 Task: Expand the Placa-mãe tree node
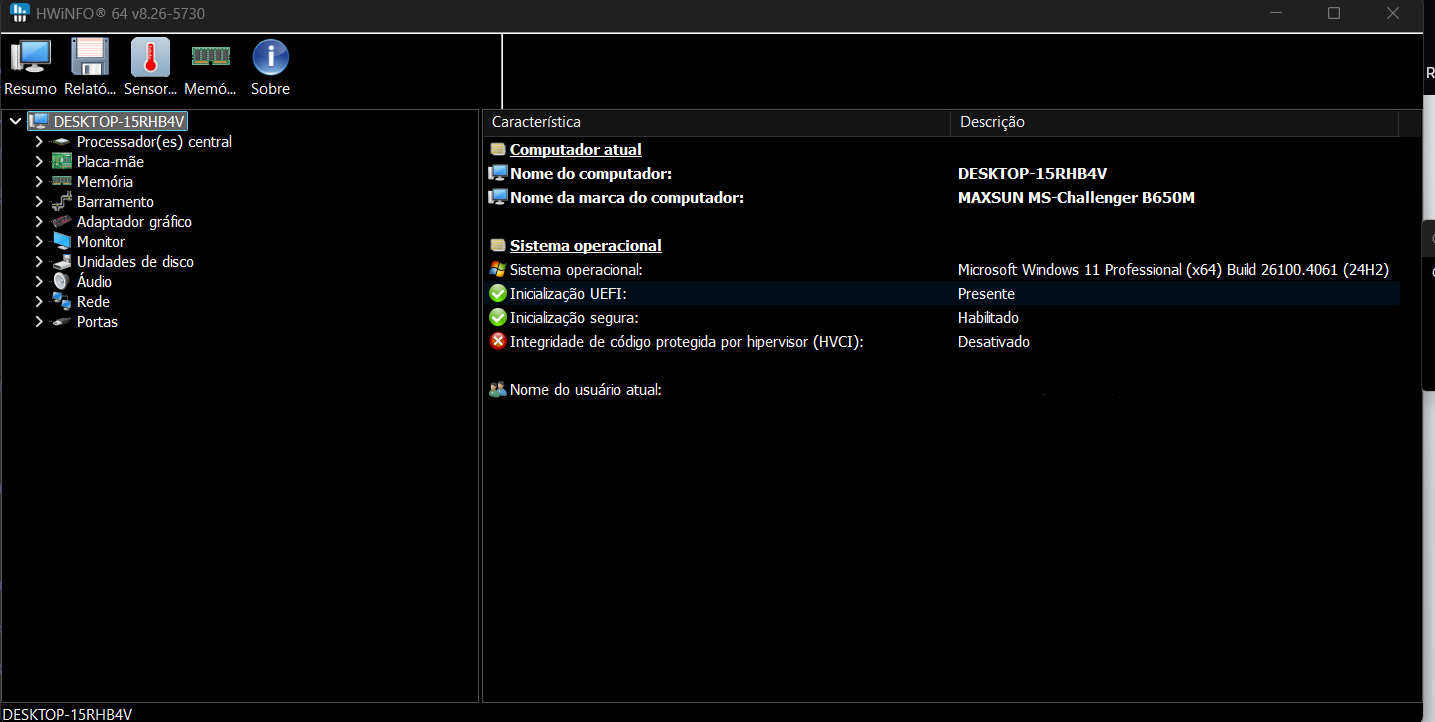click(39, 162)
